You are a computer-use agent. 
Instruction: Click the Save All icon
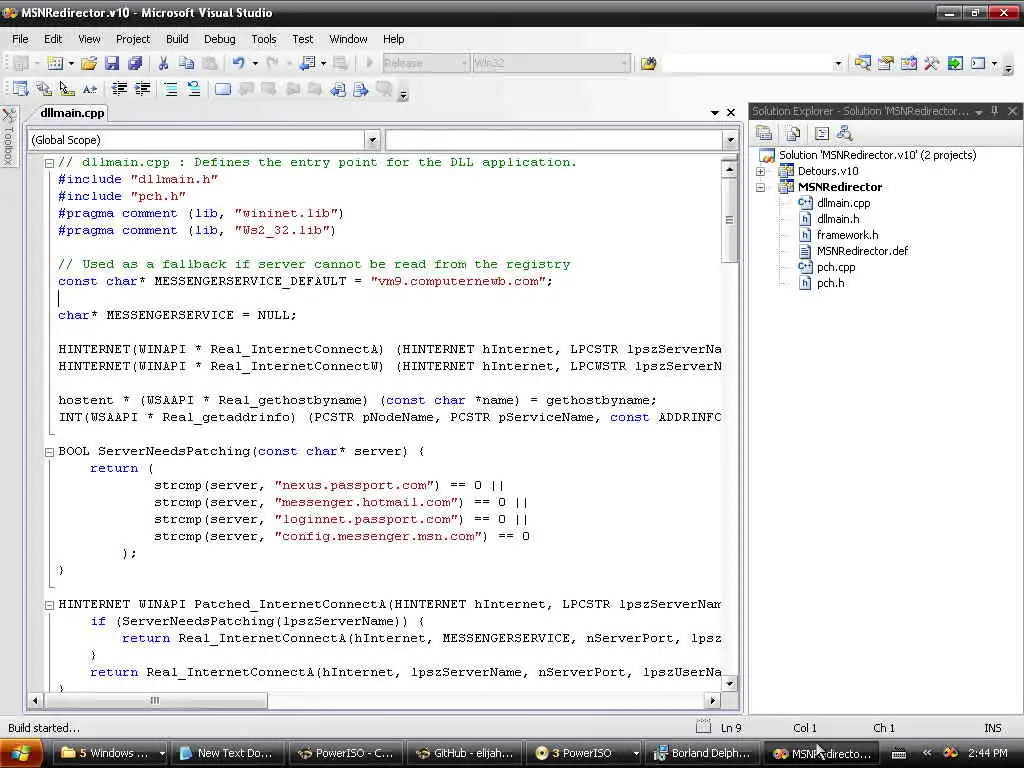135,63
